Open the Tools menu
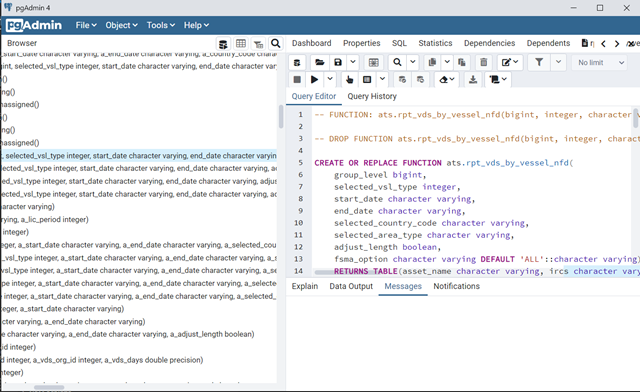640x392 pixels. click(161, 25)
